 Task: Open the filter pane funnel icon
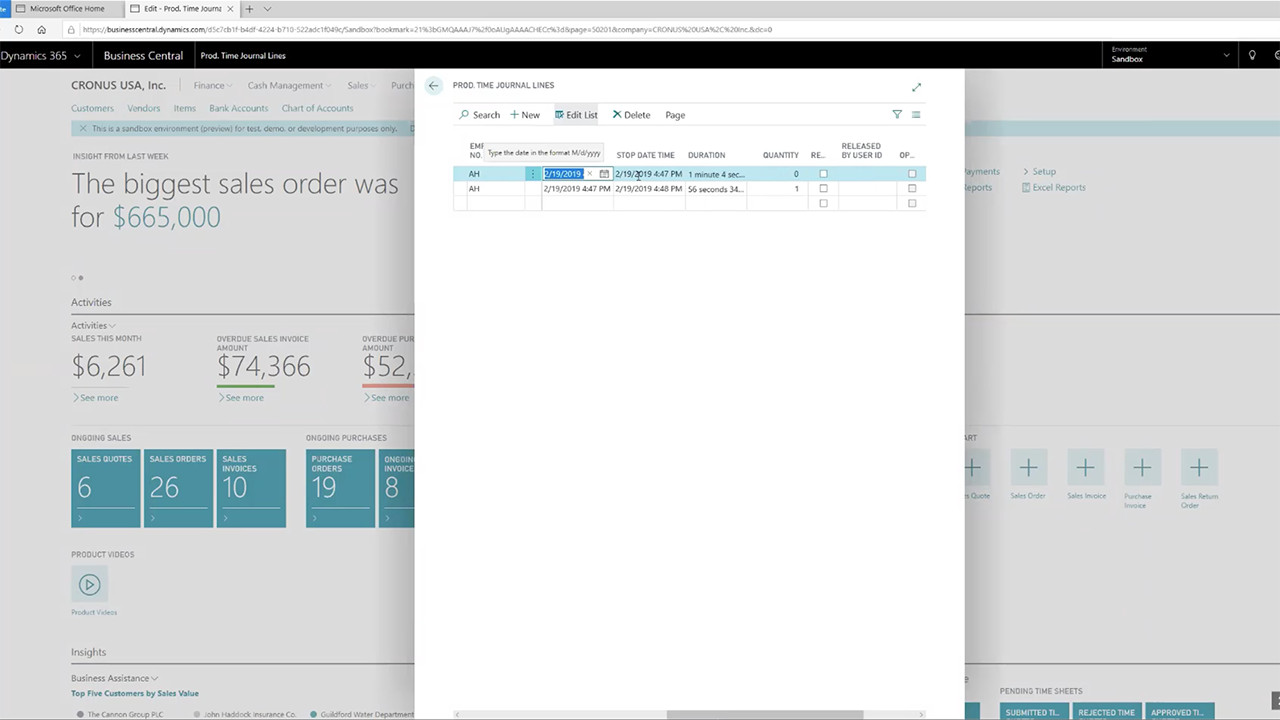(x=897, y=115)
